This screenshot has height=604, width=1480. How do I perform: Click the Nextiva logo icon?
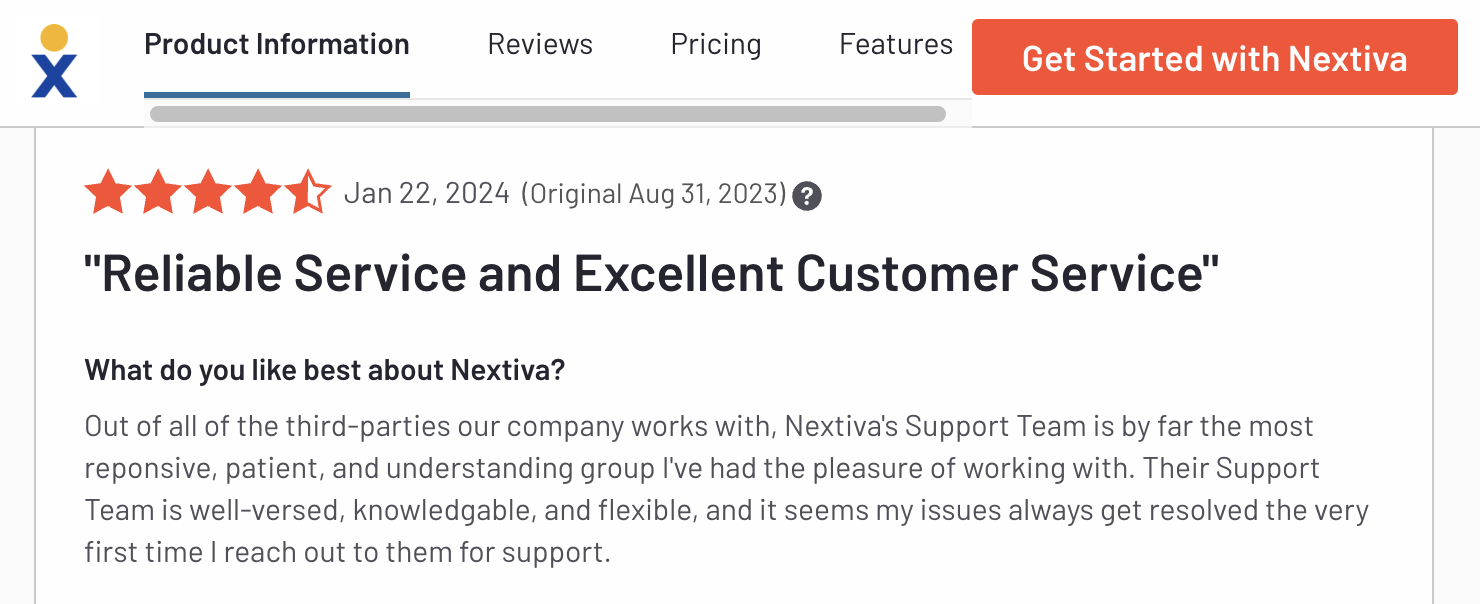tap(54, 61)
